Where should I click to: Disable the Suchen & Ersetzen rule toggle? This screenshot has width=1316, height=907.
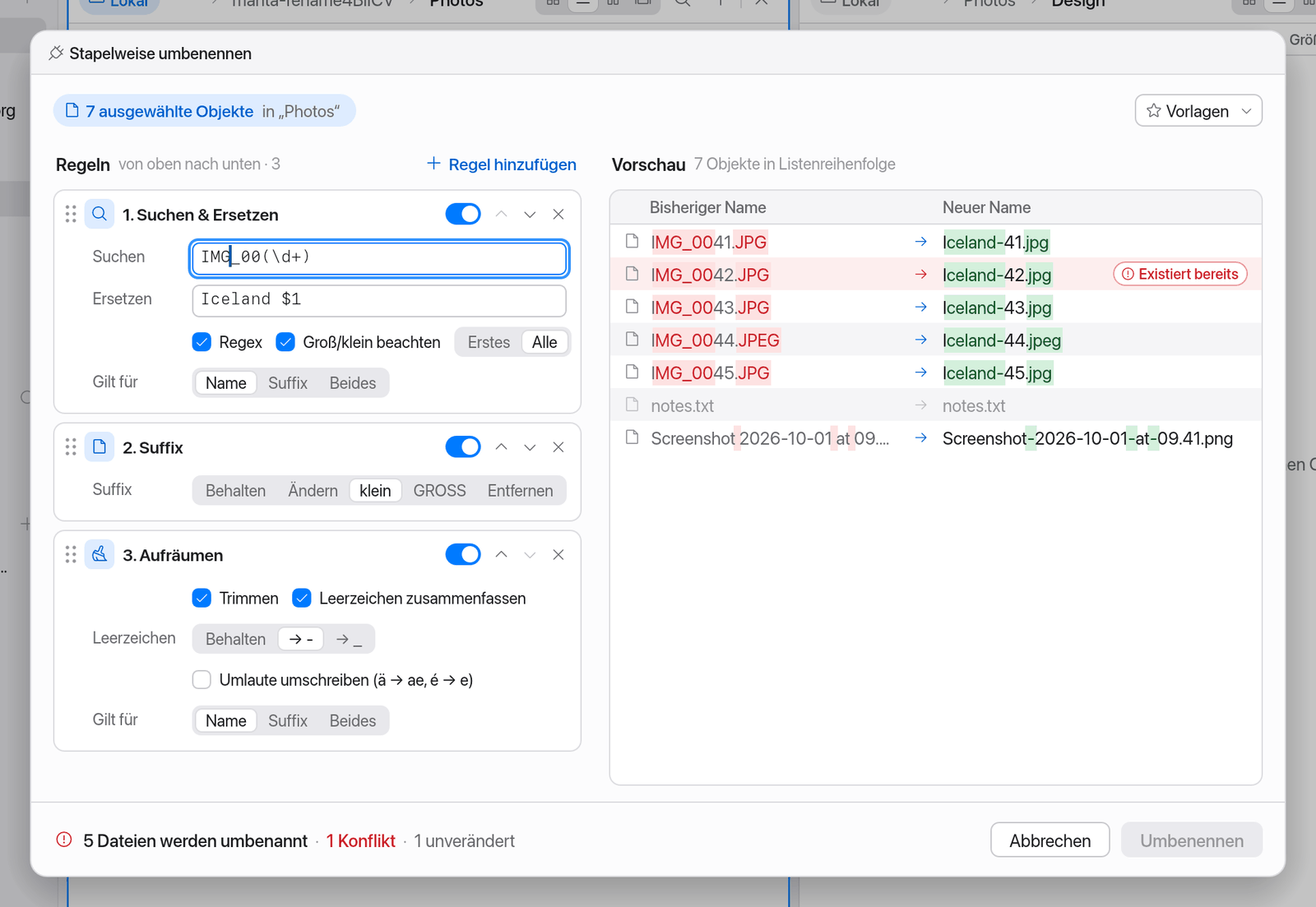[x=463, y=215]
